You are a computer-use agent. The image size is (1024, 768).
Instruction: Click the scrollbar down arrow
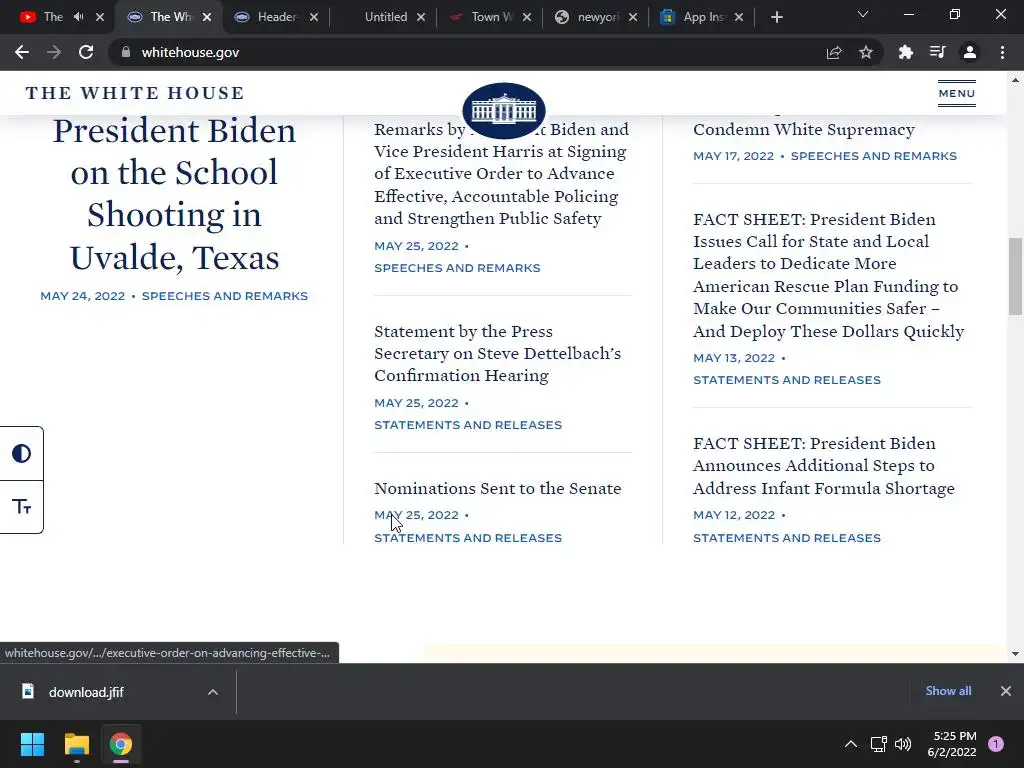click(1015, 654)
